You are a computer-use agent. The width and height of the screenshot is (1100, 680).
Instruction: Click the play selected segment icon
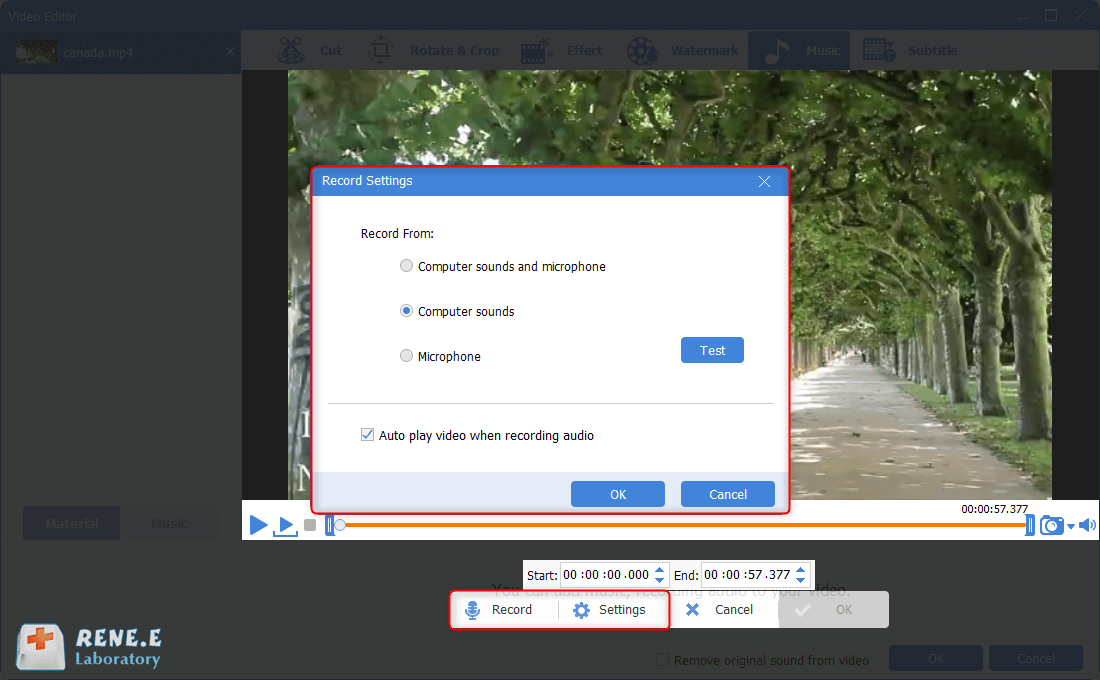click(x=286, y=525)
